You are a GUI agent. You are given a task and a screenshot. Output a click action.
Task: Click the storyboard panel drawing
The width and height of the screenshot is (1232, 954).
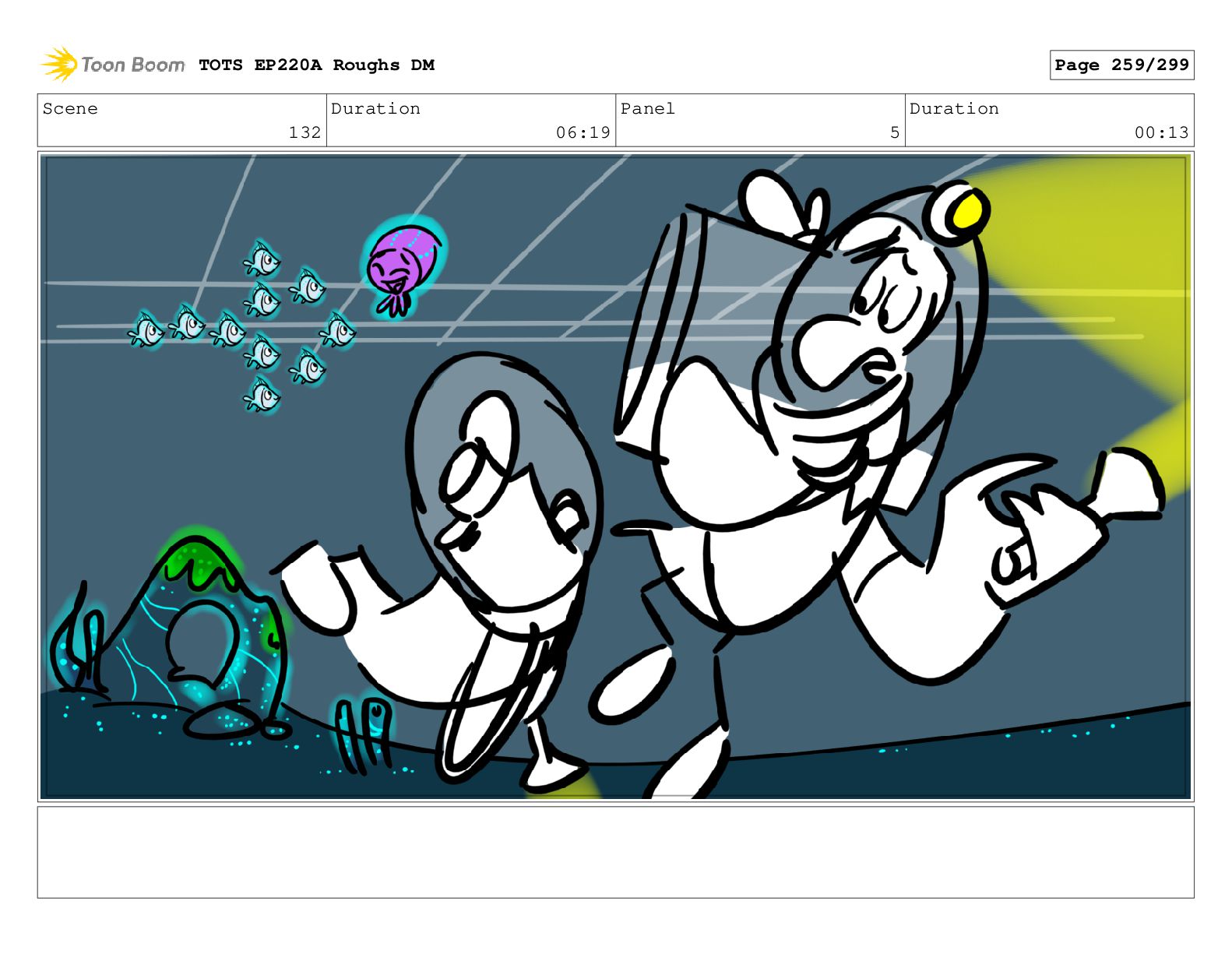(x=615, y=477)
